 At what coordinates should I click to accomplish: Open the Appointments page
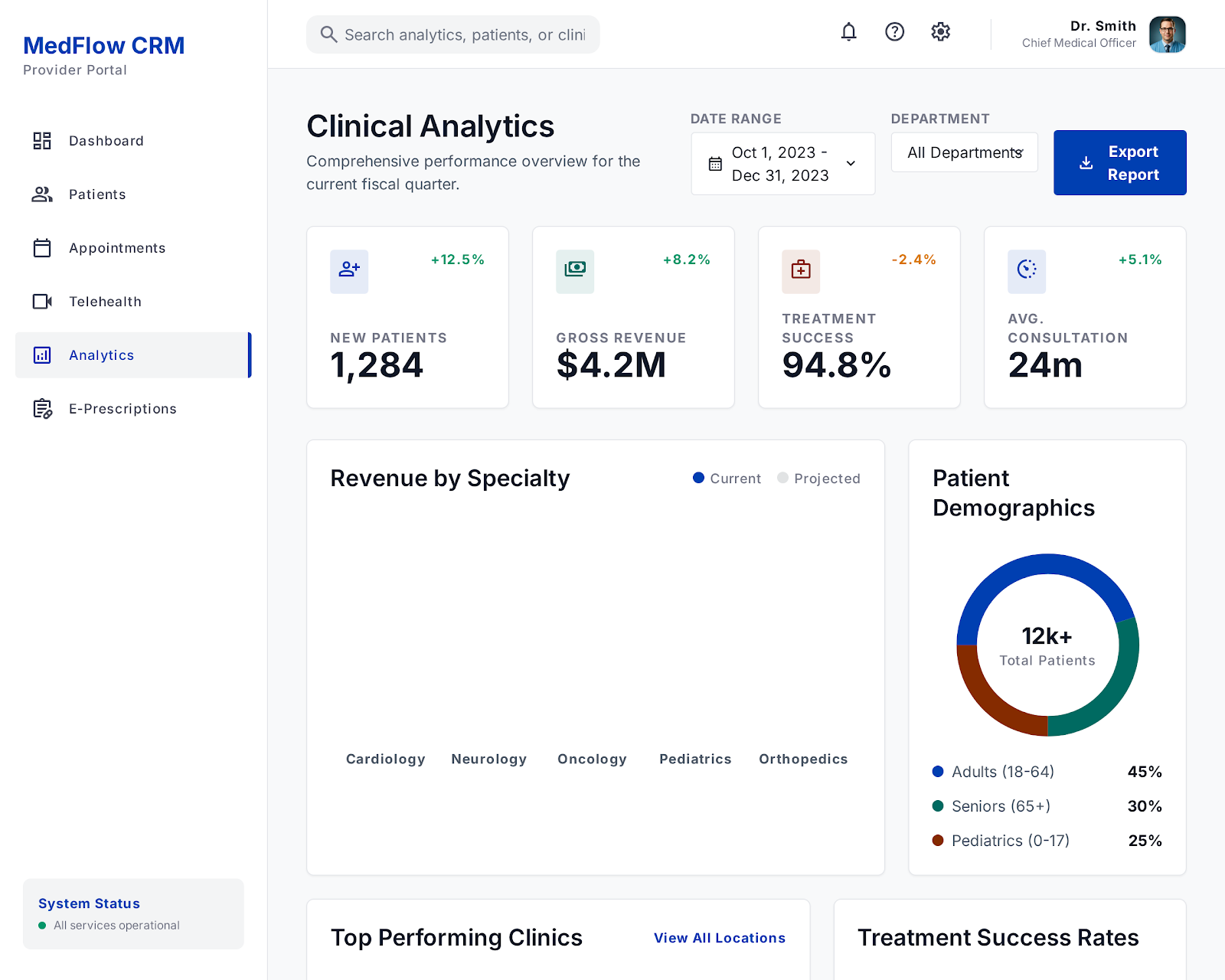point(133,248)
